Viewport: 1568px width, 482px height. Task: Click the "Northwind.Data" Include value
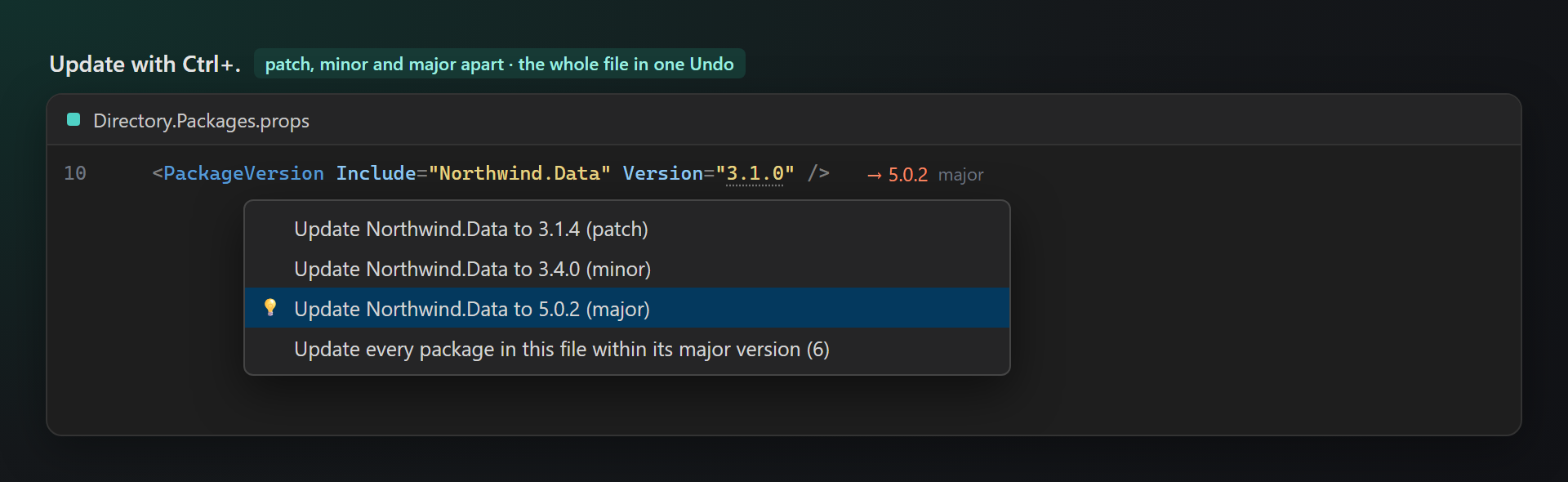pyautogui.click(x=519, y=174)
